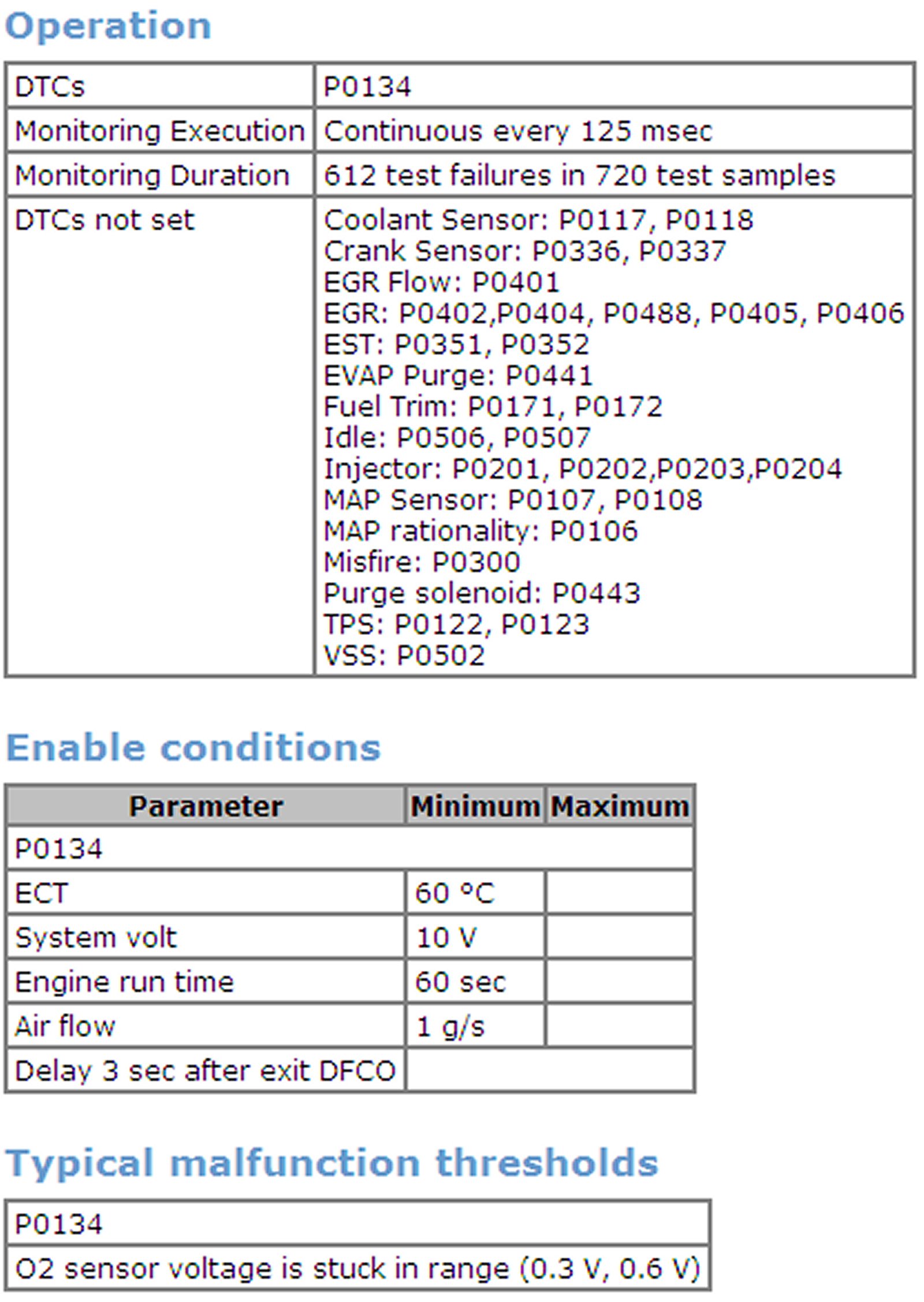Click 'Continuous every 125 msec' text
The height and width of the screenshot is (1302, 924).
point(518,131)
